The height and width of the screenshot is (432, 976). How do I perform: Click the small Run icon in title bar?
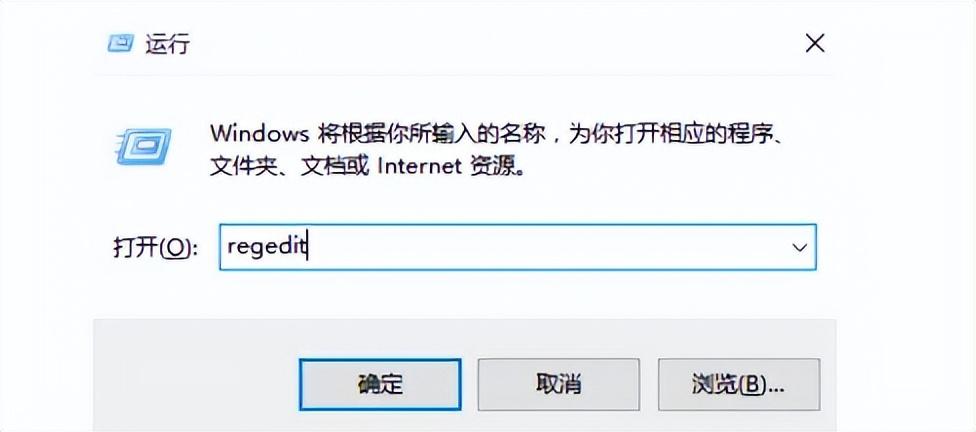(x=120, y=44)
